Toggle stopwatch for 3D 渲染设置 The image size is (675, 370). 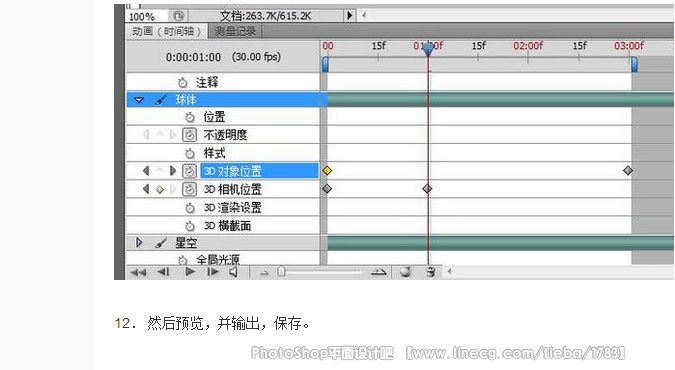[x=190, y=208]
